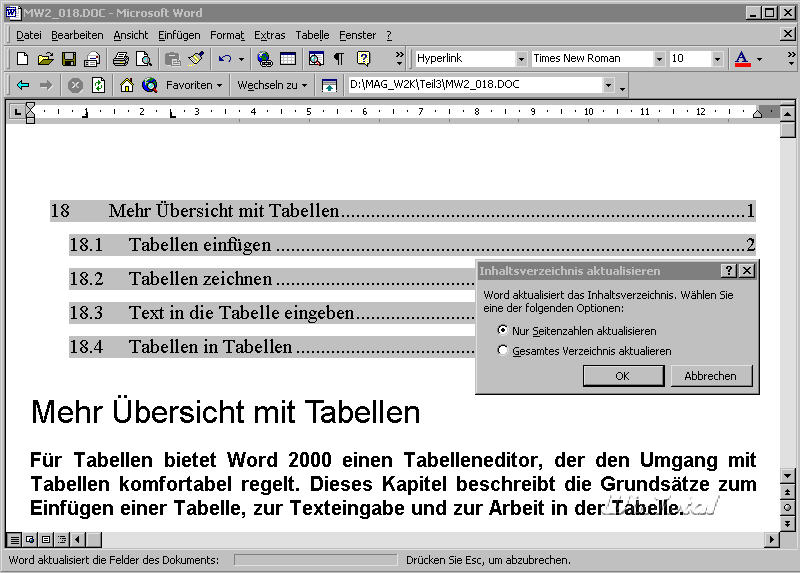Click the vertical scrollbar down arrow
Screen dimensions: 800x573
click(x=788, y=476)
